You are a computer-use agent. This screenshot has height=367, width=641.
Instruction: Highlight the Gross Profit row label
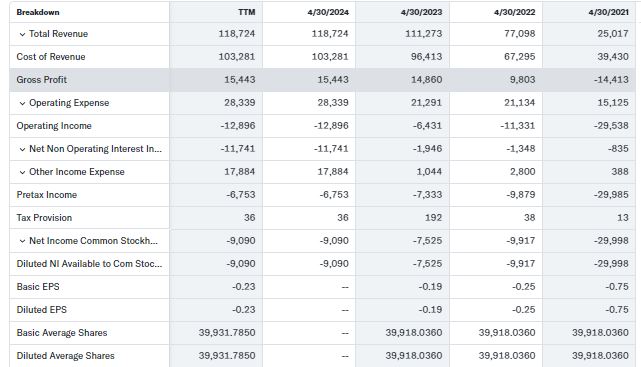42,80
